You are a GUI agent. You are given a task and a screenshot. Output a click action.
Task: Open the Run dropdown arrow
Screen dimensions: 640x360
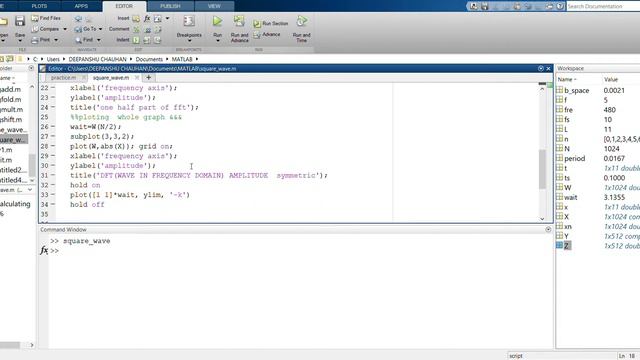218,41
